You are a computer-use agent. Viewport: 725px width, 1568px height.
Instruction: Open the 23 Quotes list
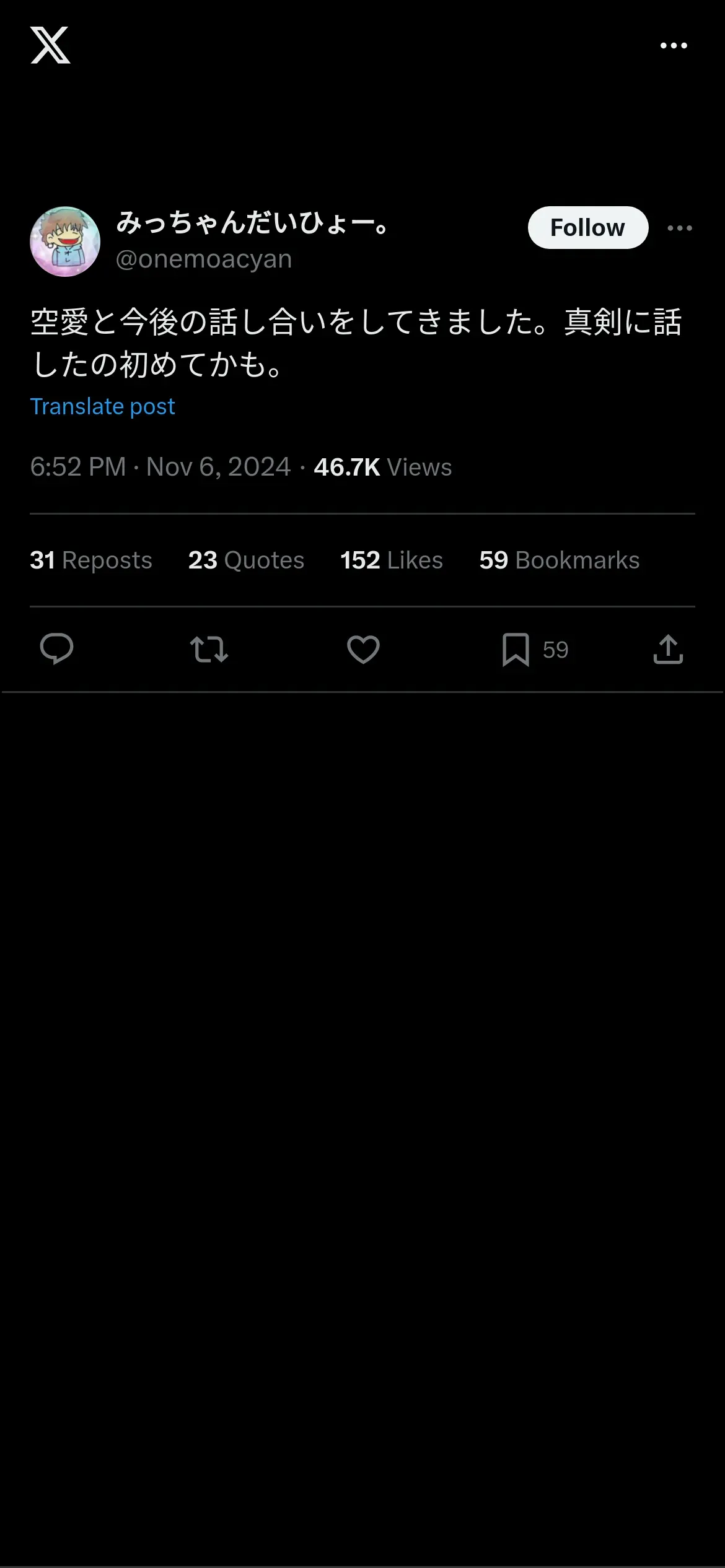point(246,560)
